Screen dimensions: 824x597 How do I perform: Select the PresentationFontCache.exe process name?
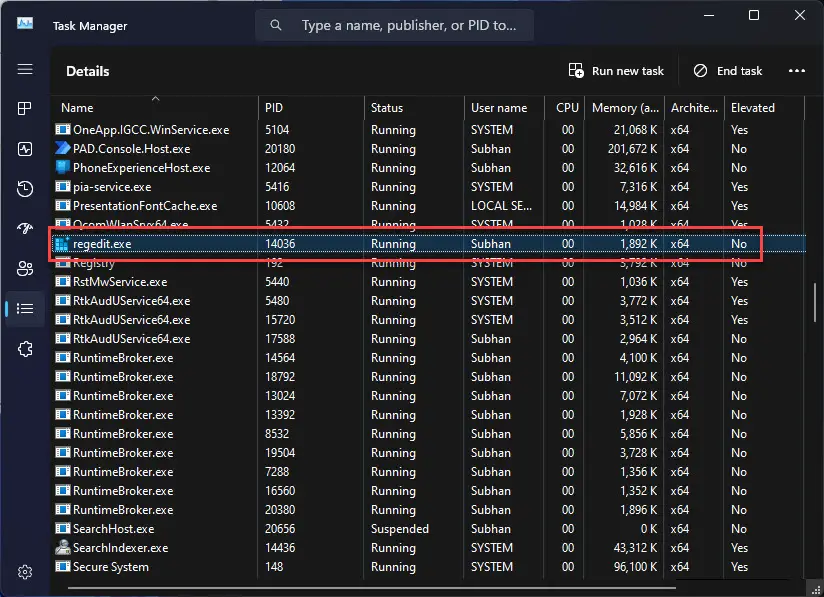pos(145,205)
